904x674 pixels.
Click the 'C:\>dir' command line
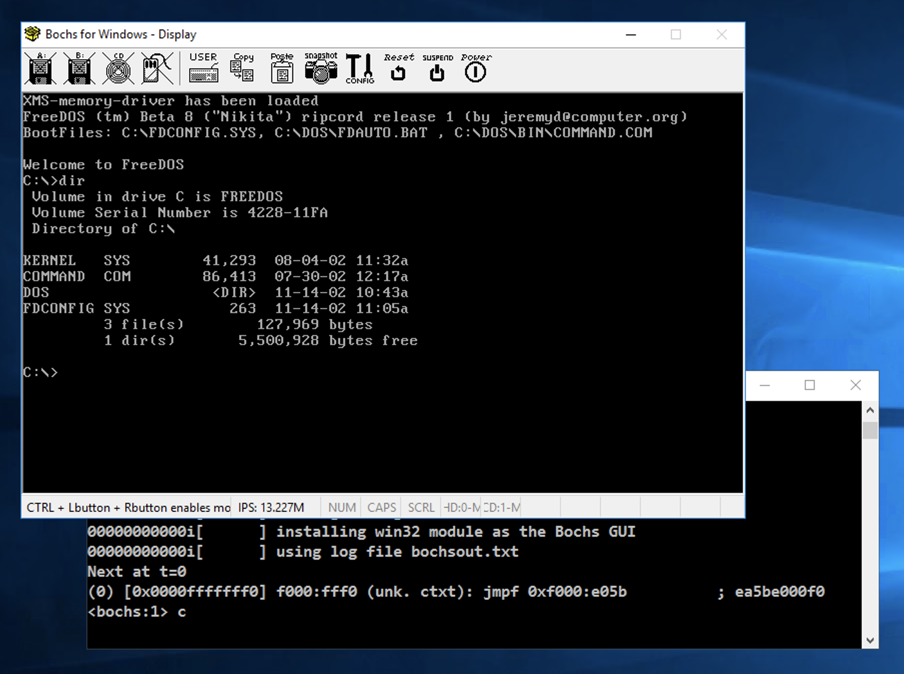[54, 181]
